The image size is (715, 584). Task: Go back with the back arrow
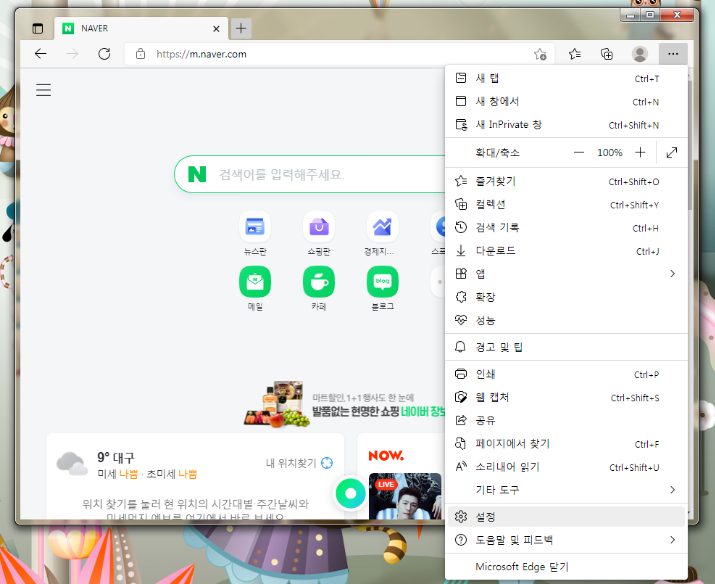[x=41, y=54]
